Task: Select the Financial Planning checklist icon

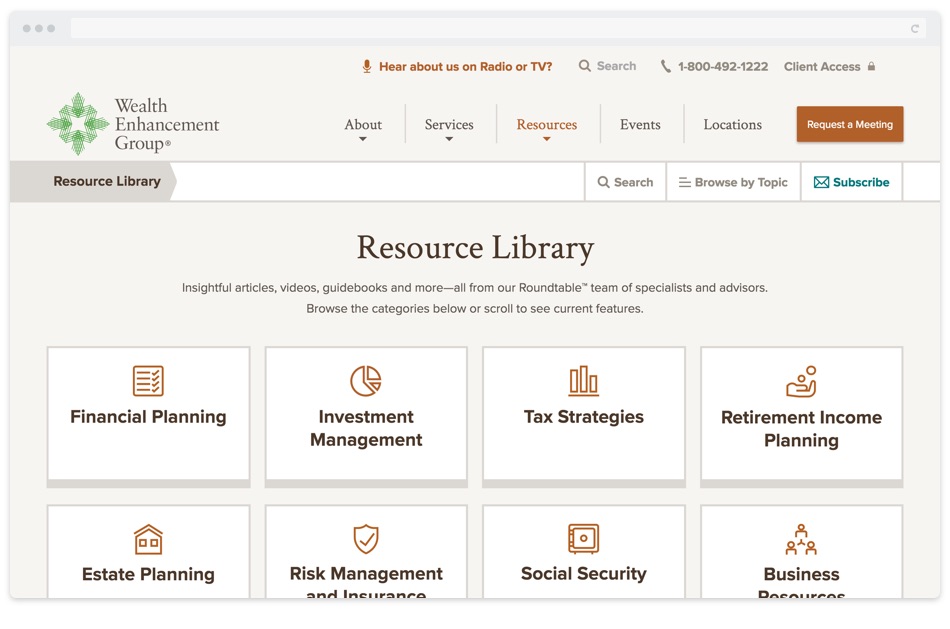Action: pyautogui.click(x=148, y=381)
